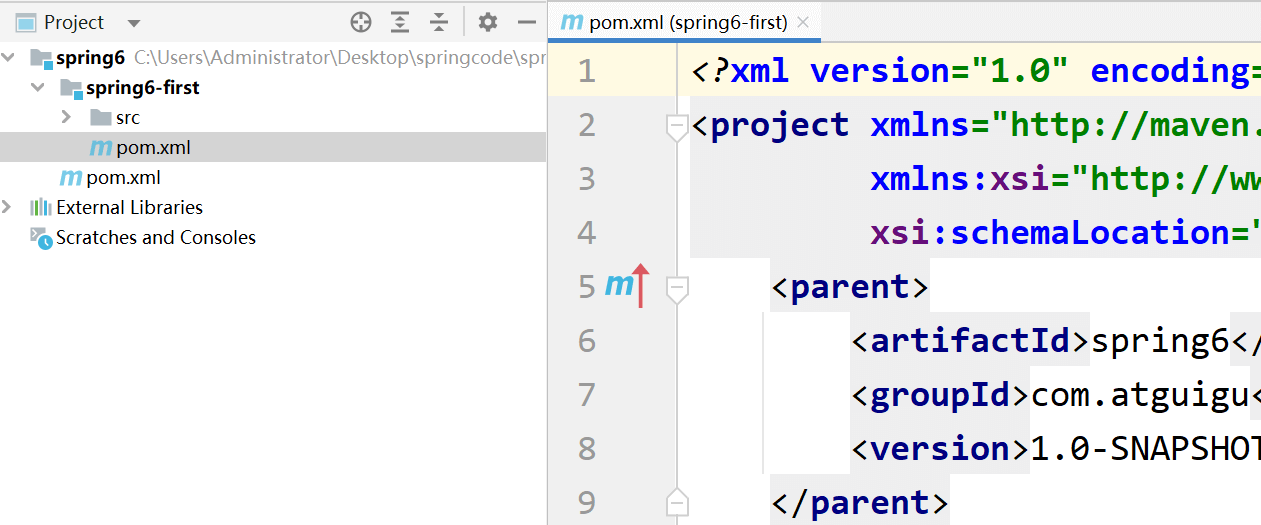
Task: Collapse the spring6-first module
Action: coord(38,88)
